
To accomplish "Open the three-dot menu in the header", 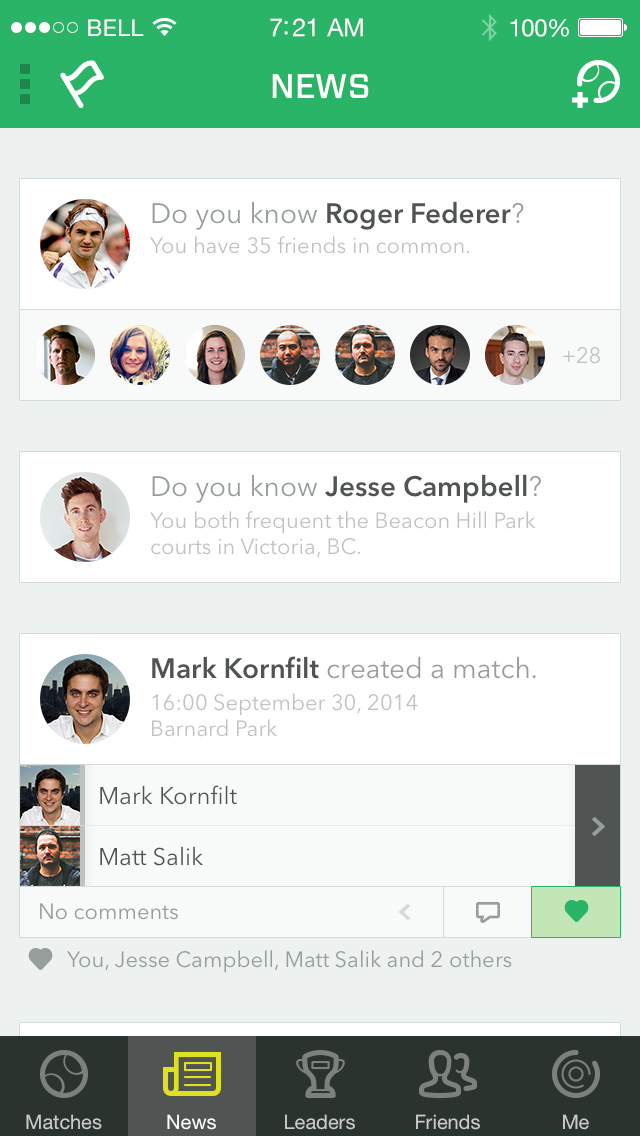I will 25,84.
